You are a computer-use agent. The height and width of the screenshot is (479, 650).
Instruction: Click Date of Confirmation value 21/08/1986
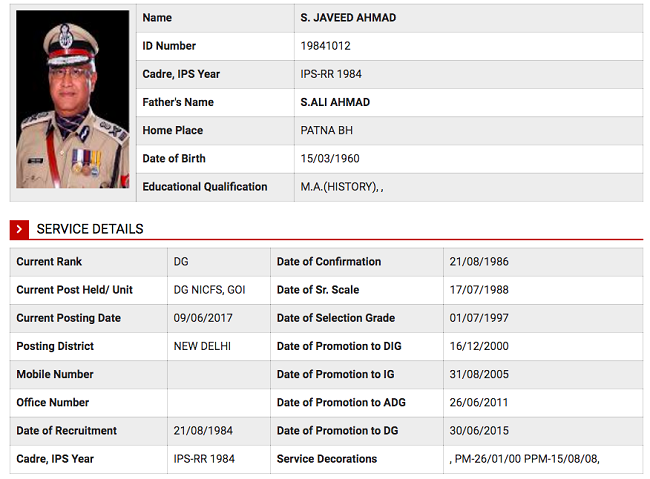click(x=479, y=262)
